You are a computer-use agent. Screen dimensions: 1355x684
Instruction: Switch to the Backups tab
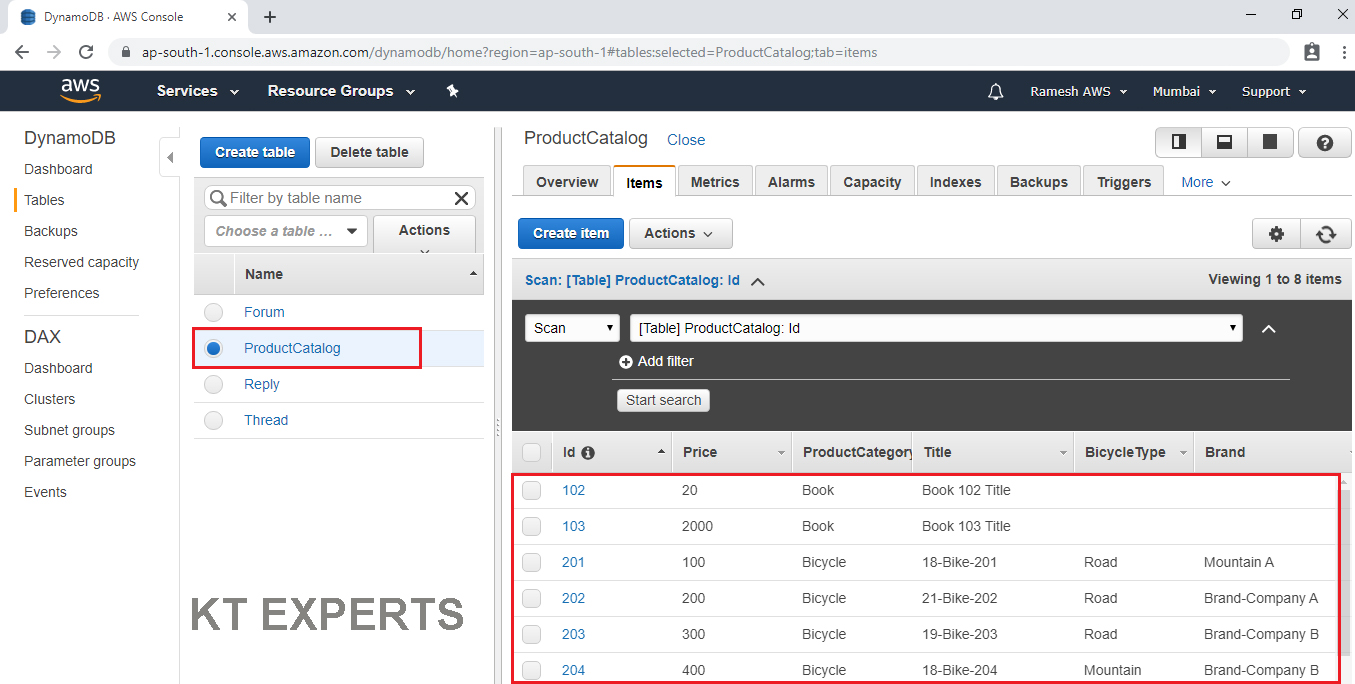pyautogui.click(x=1039, y=182)
